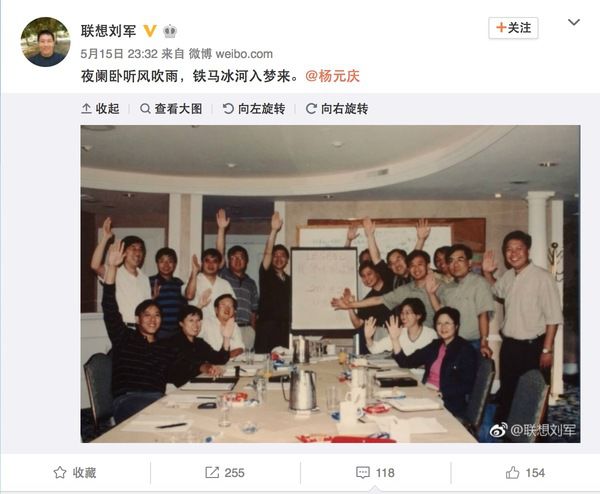Open the post timestamp 5月15日 23:32
Screen dimensions: 600x494
pyautogui.click(x=119, y=54)
